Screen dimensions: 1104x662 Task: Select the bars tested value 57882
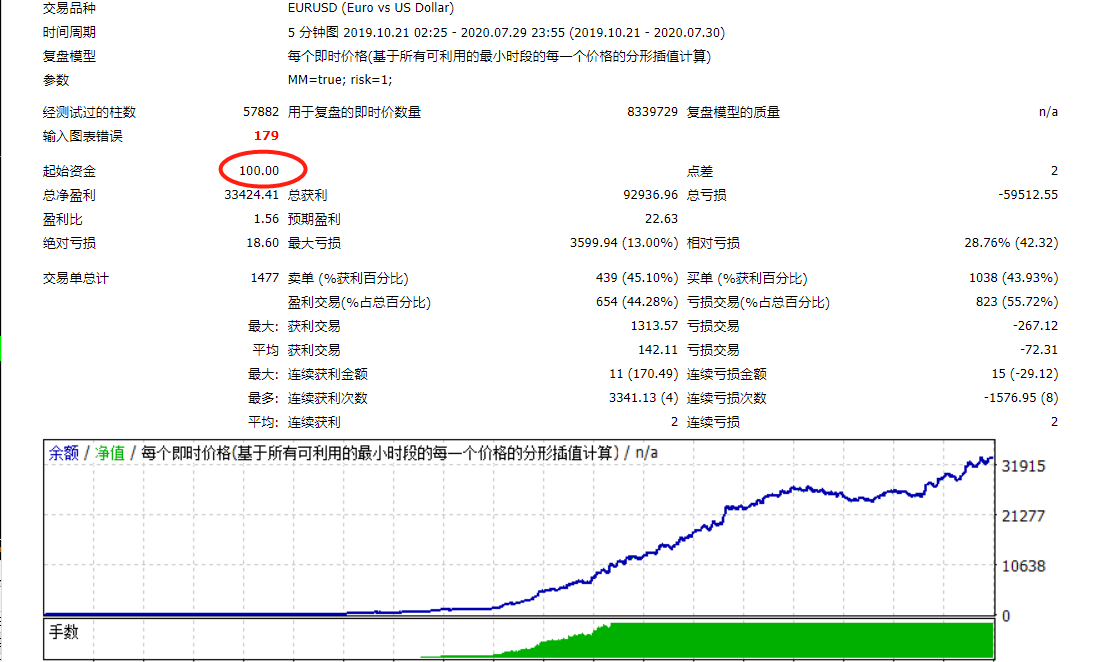pos(261,112)
